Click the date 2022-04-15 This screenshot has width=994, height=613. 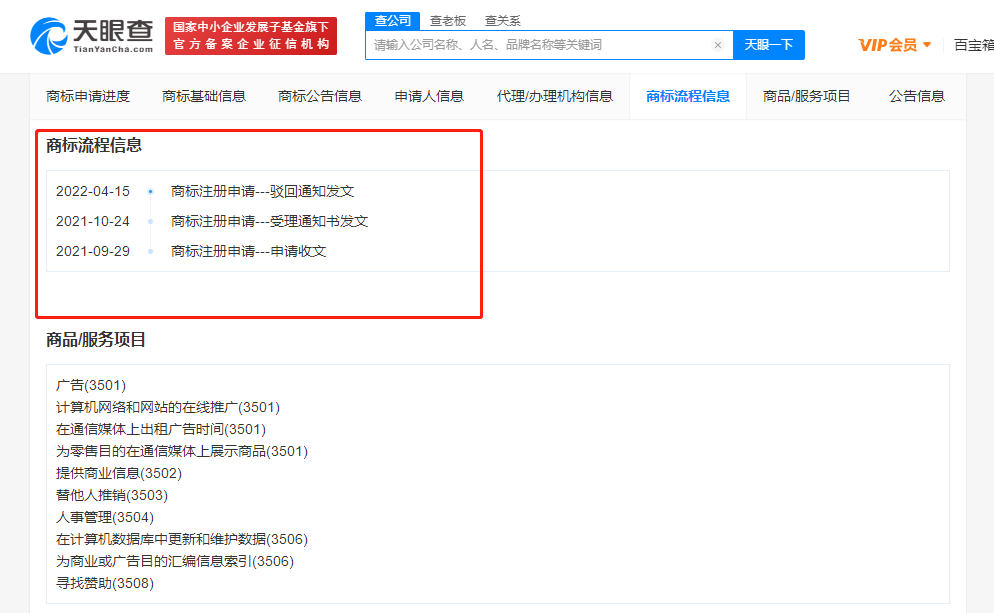tap(93, 191)
